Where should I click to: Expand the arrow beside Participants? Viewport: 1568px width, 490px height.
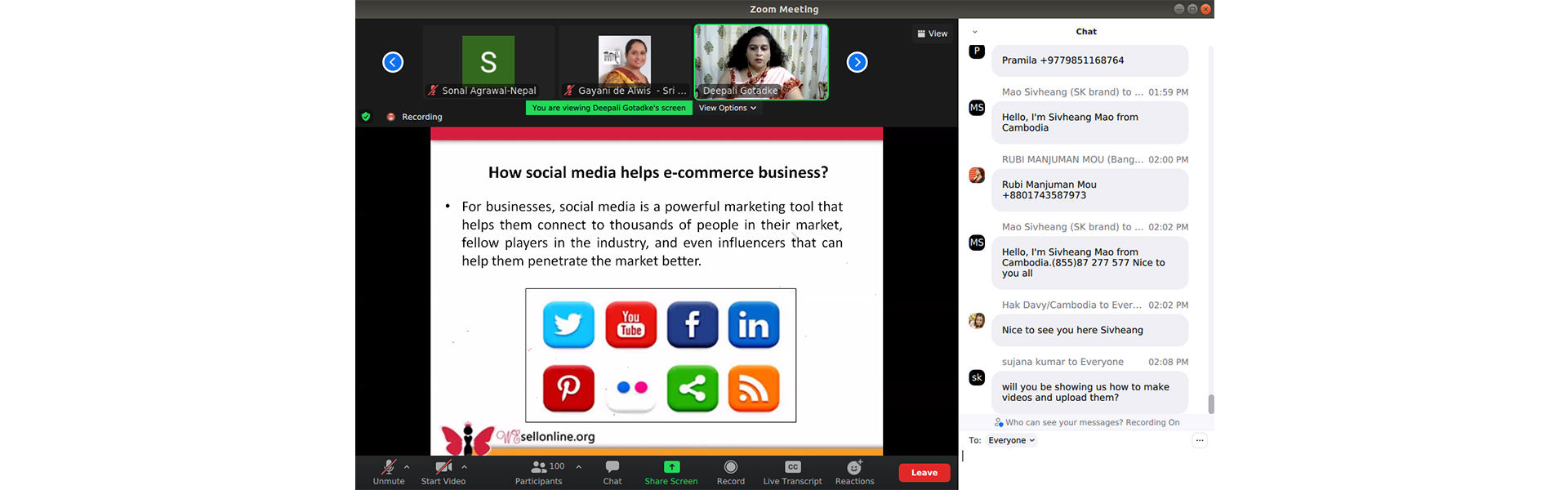[x=579, y=467]
